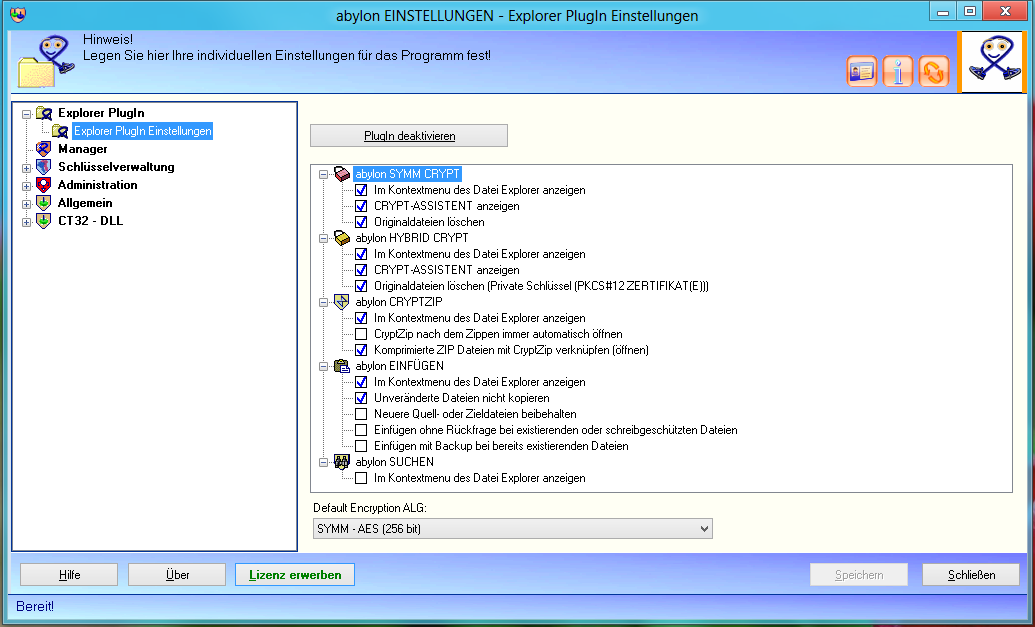This screenshot has height=627, width=1035.
Task: Open Hilfe button
Action: pyautogui.click(x=69, y=574)
